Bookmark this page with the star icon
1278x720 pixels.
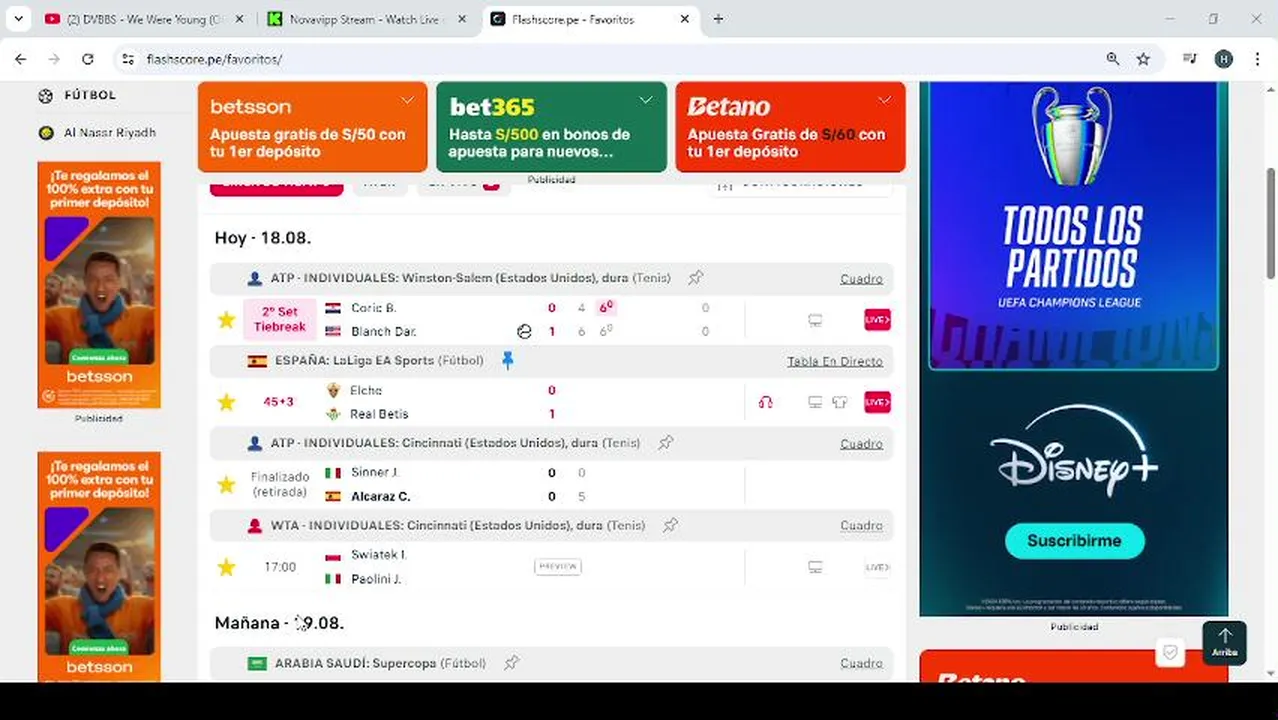(1143, 59)
